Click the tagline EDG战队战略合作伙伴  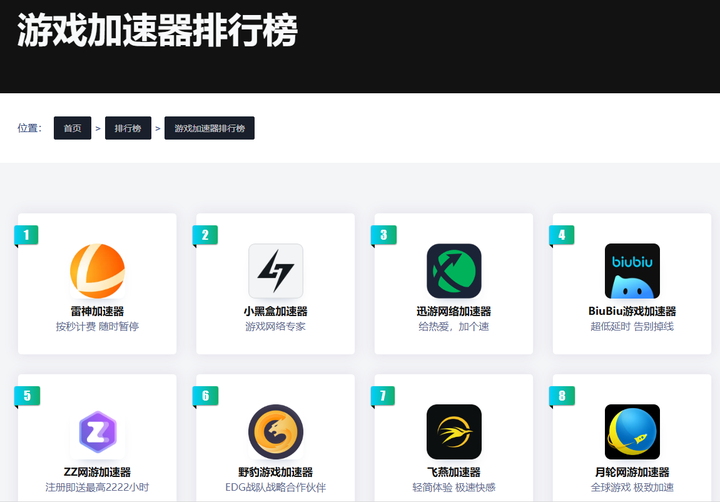tap(276, 487)
